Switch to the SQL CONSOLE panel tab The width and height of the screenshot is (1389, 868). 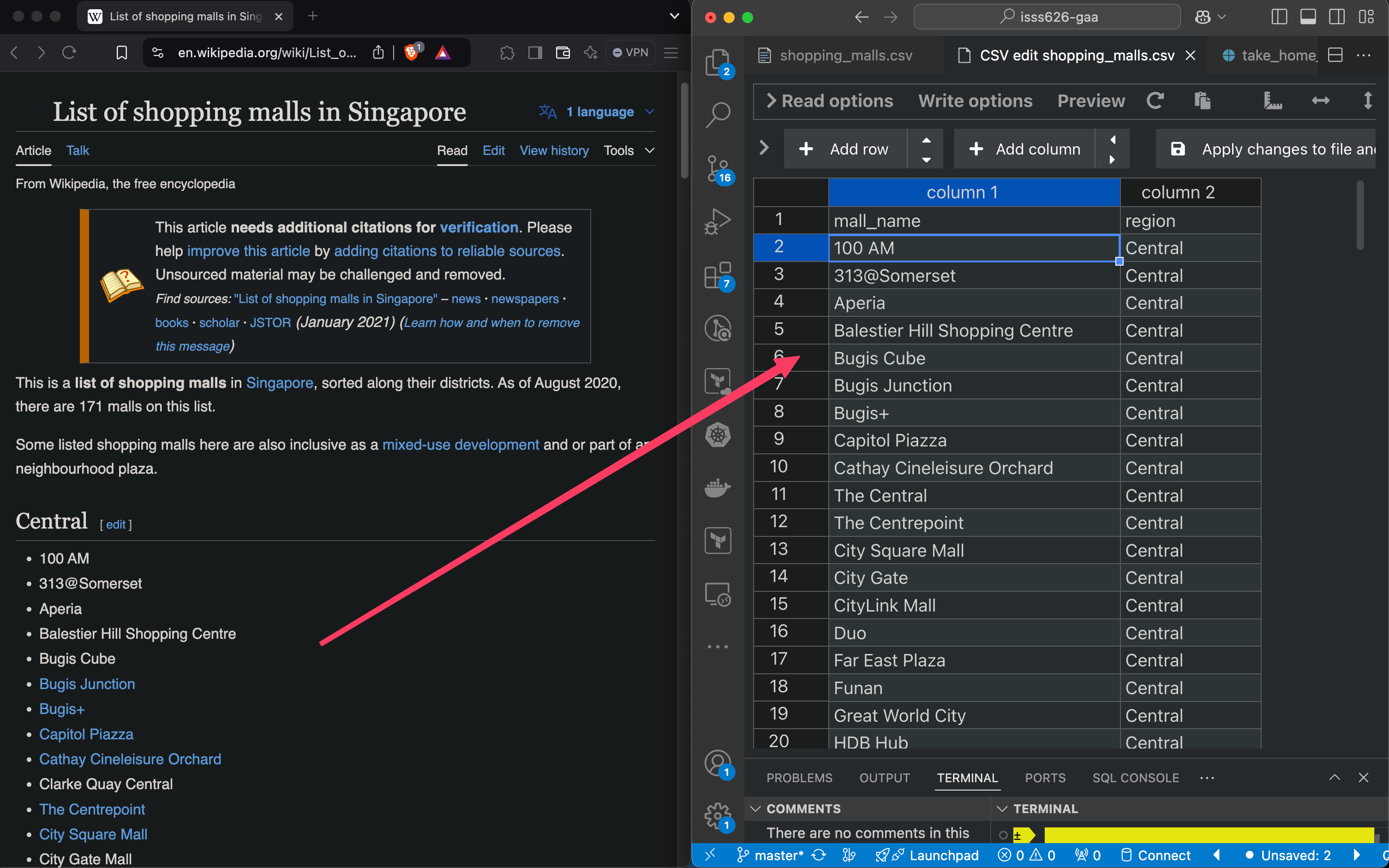point(1135,778)
